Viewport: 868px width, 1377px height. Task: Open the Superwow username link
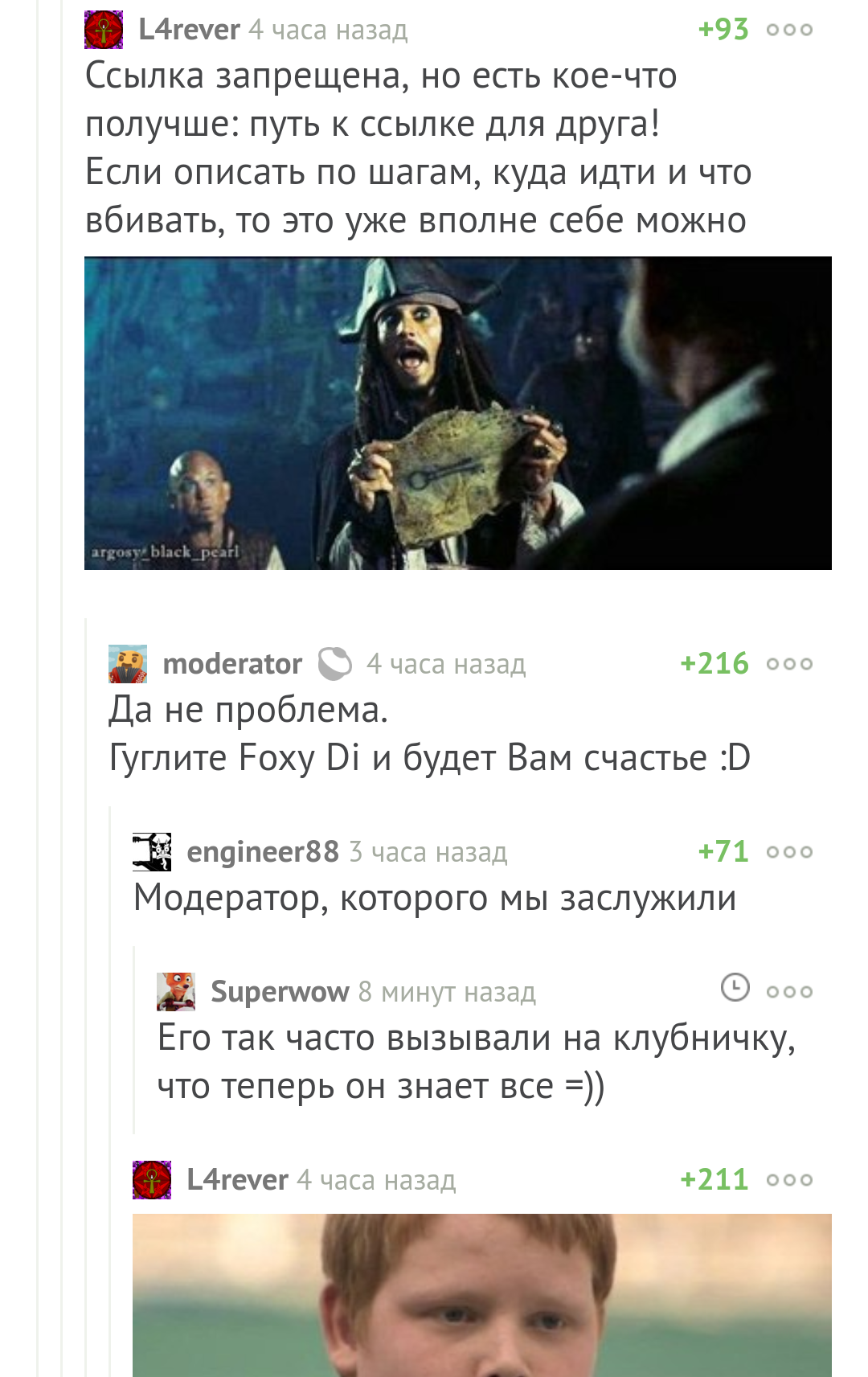click(x=280, y=992)
